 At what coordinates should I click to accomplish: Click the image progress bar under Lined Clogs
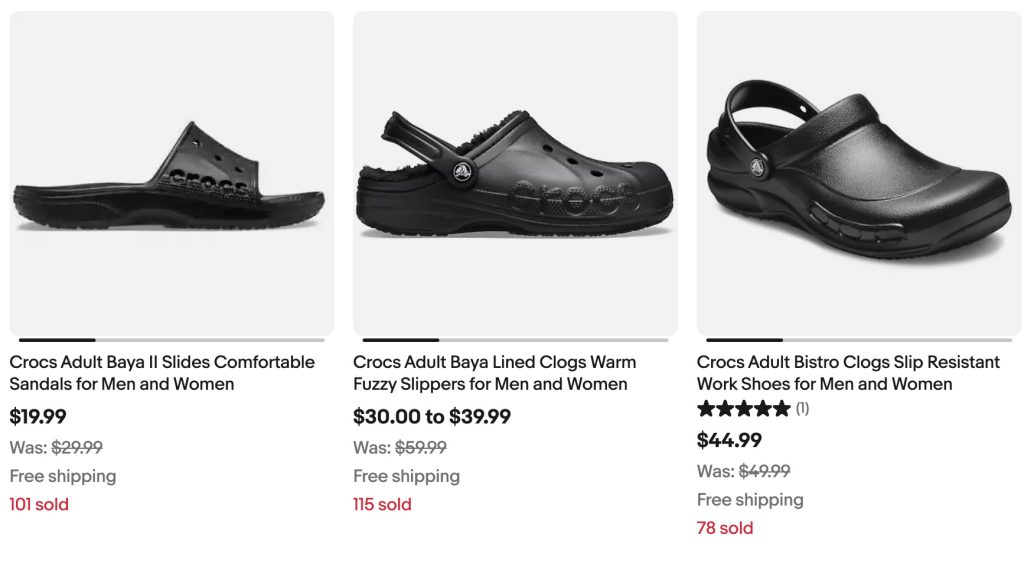pyautogui.click(x=515, y=340)
